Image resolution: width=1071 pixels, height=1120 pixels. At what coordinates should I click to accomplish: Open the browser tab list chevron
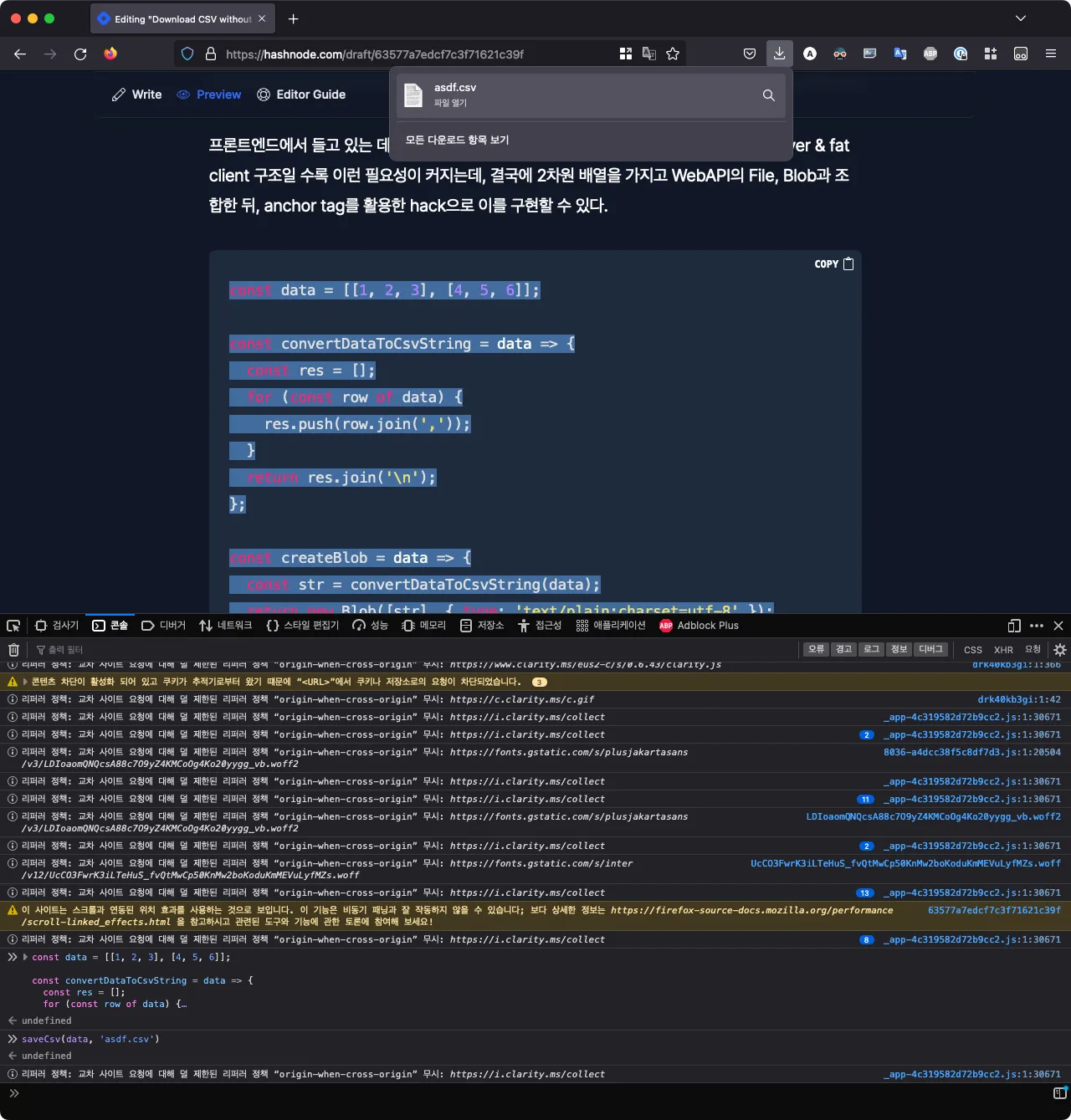1020,18
